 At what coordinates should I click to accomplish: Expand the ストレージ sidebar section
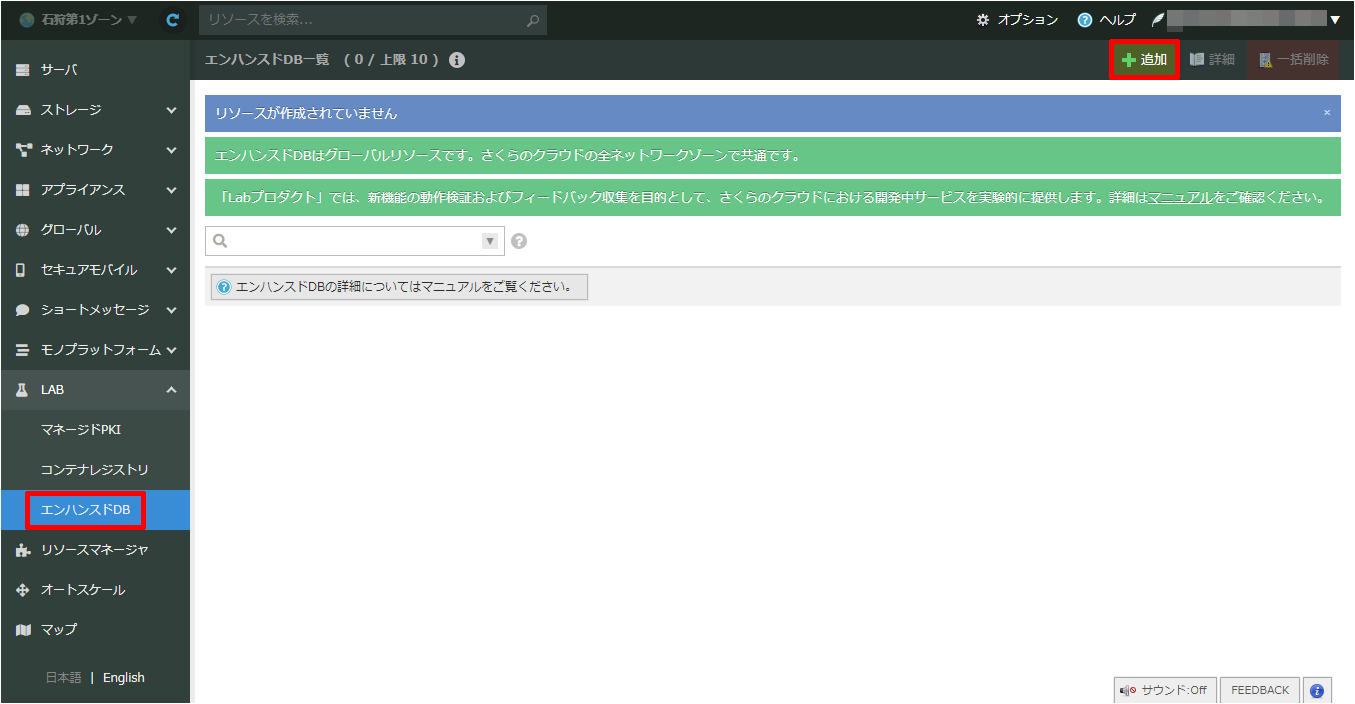coord(95,110)
